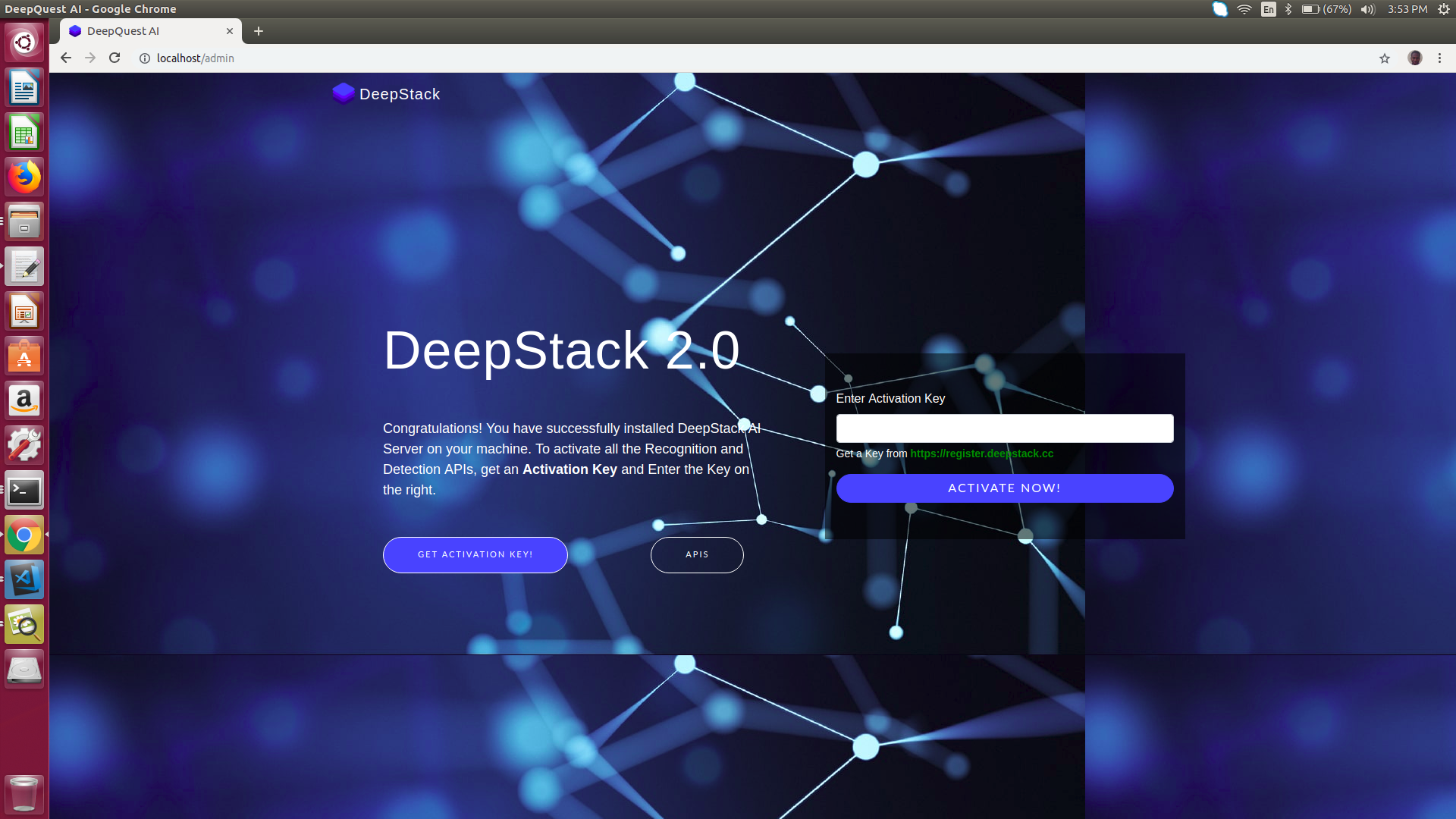
Task: Reload the DeepQuest AI page
Action: [x=115, y=58]
